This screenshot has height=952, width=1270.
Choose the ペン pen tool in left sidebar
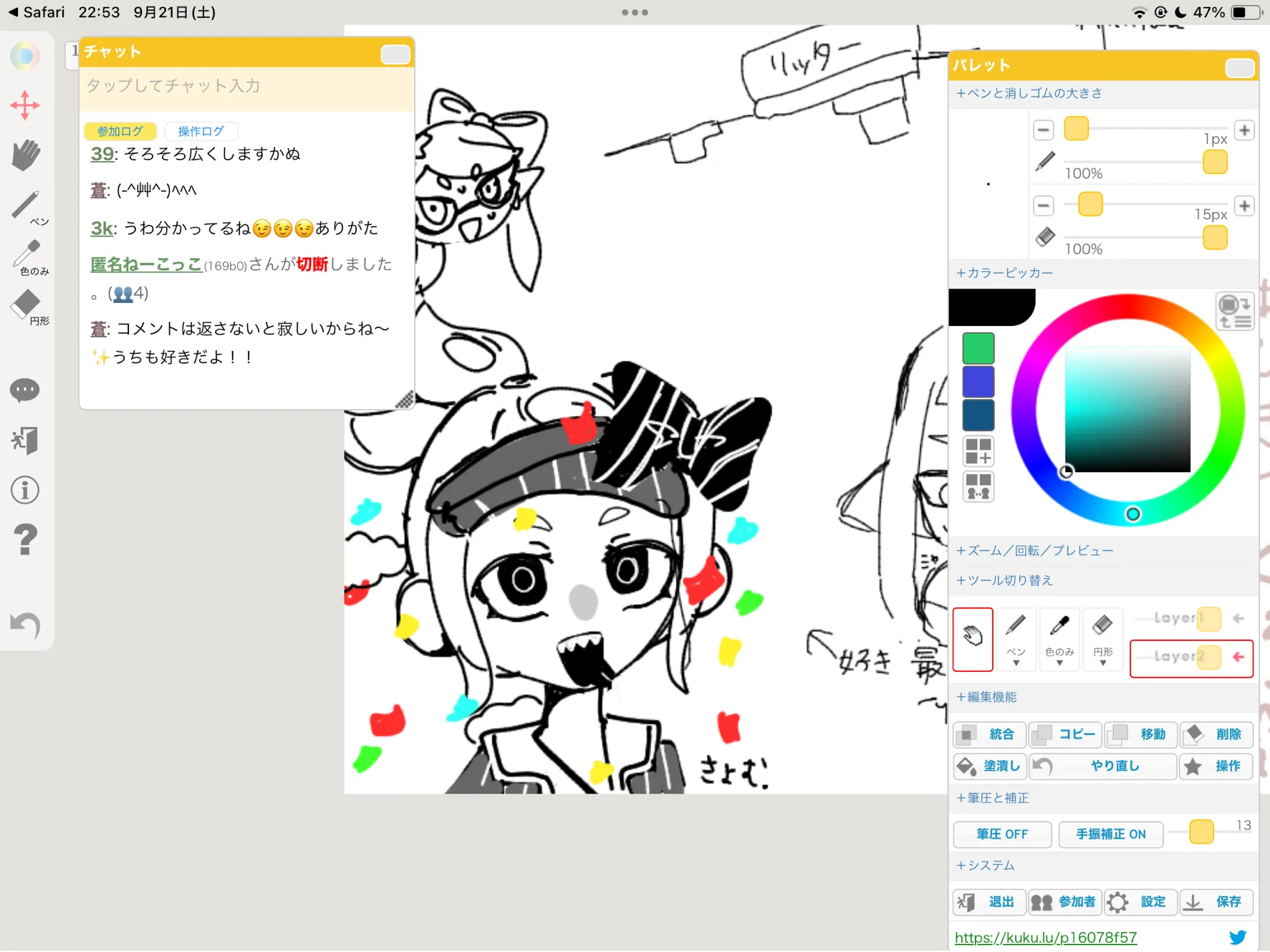tap(29, 208)
